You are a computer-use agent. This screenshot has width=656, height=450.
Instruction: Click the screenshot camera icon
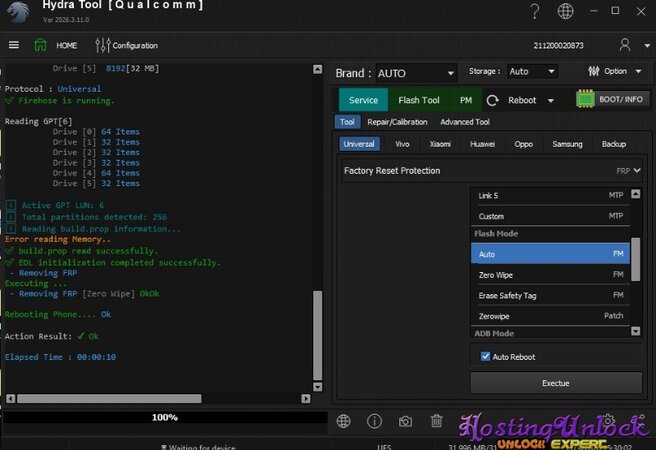[x=405, y=422]
